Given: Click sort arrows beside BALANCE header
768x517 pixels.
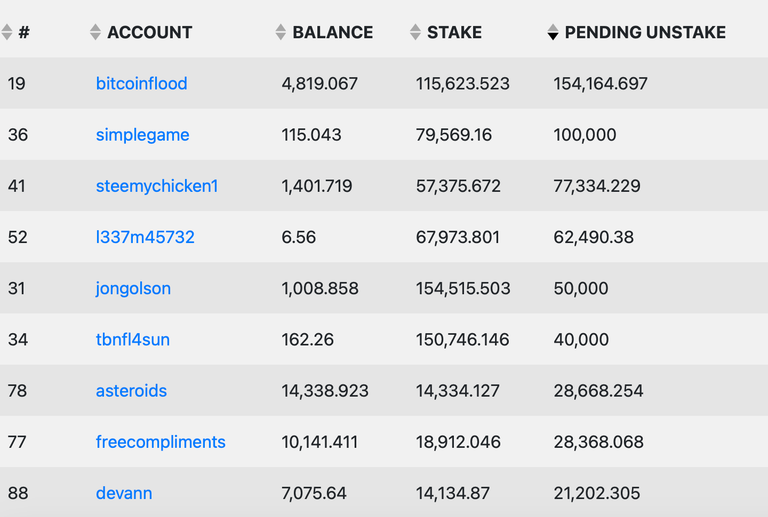Looking at the screenshot, I should [x=281, y=32].
